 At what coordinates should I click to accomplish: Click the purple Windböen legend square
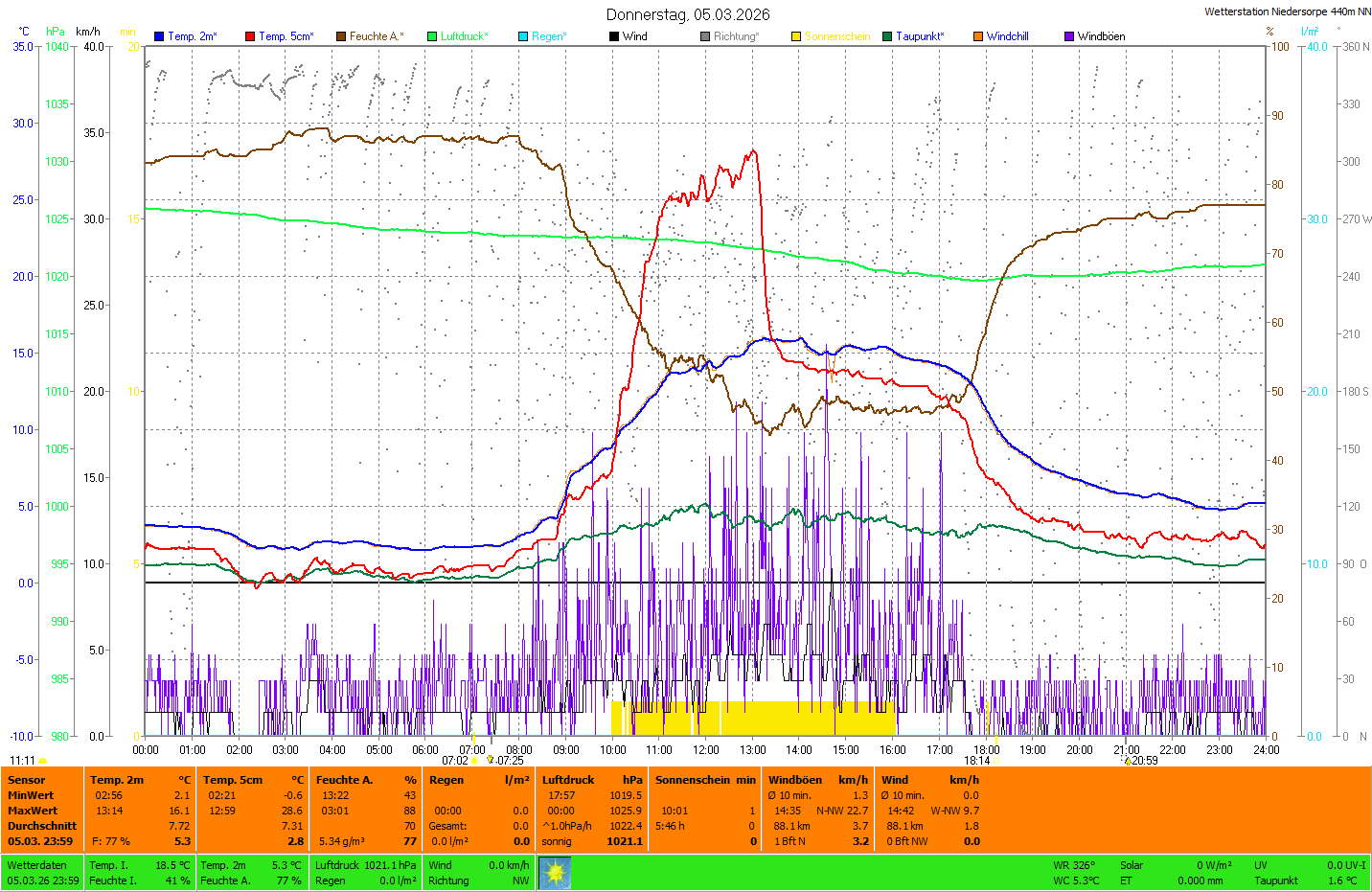pyautogui.click(x=1069, y=36)
